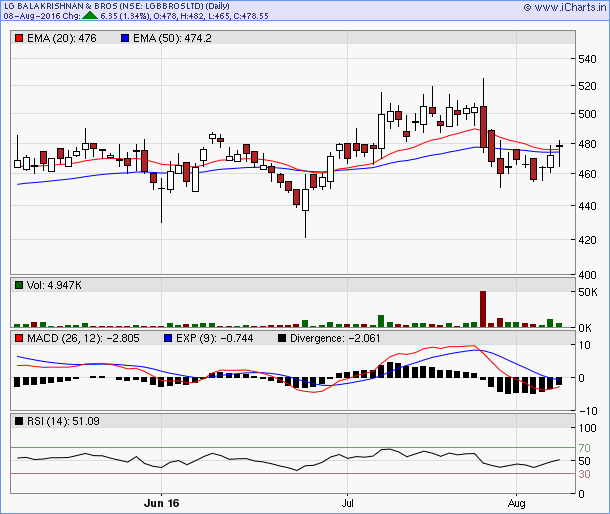Image resolution: width=610 pixels, height=514 pixels.
Task: Select the 'EXP (9): -0.744' label
Action: pyautogui.click(x=214, y=338)
